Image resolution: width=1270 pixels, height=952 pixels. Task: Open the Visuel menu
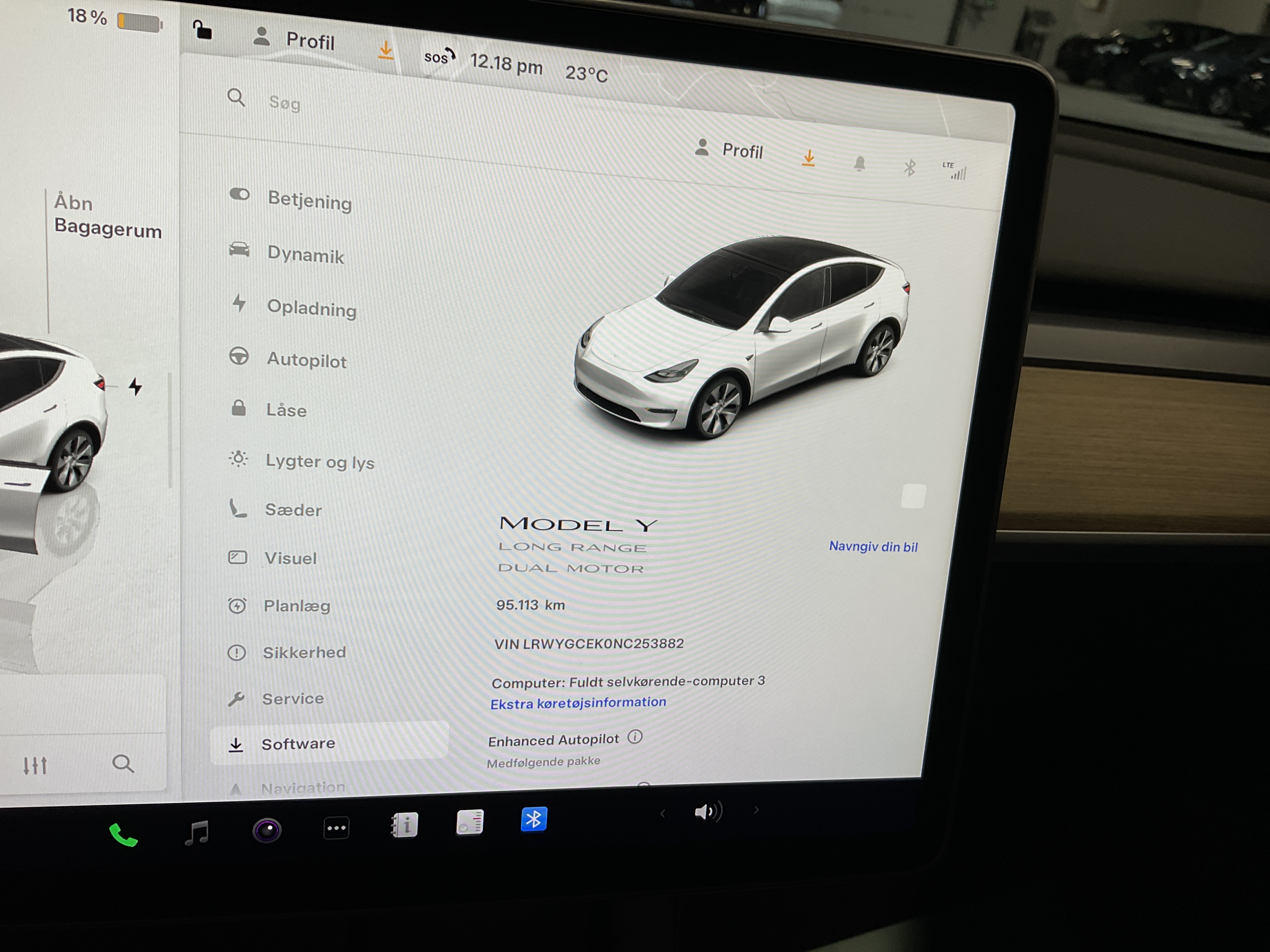(x=272, y=558)
